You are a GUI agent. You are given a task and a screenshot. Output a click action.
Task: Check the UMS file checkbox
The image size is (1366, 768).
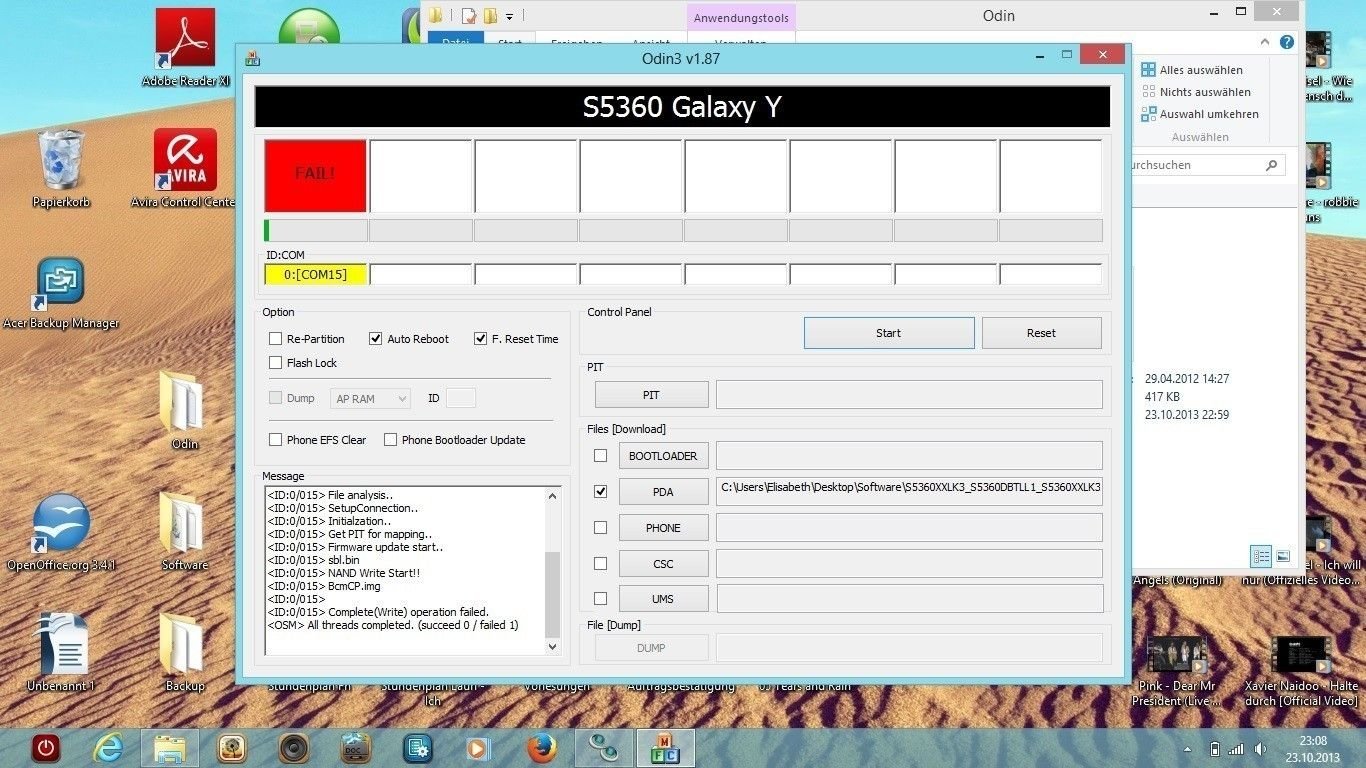(x=600, y=599)
